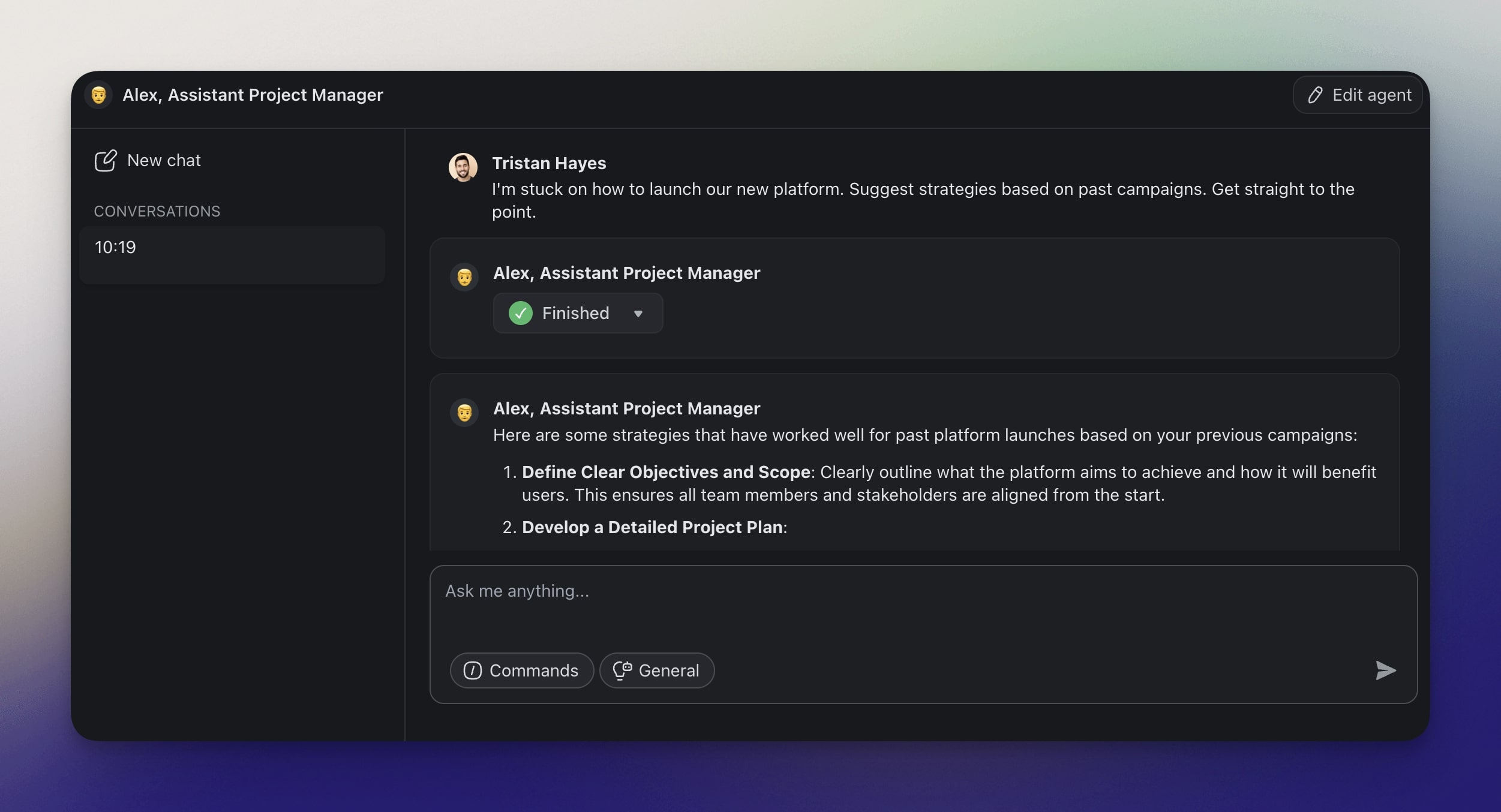Click Alex's avatar beside the strategies reply

coord(464,413)
